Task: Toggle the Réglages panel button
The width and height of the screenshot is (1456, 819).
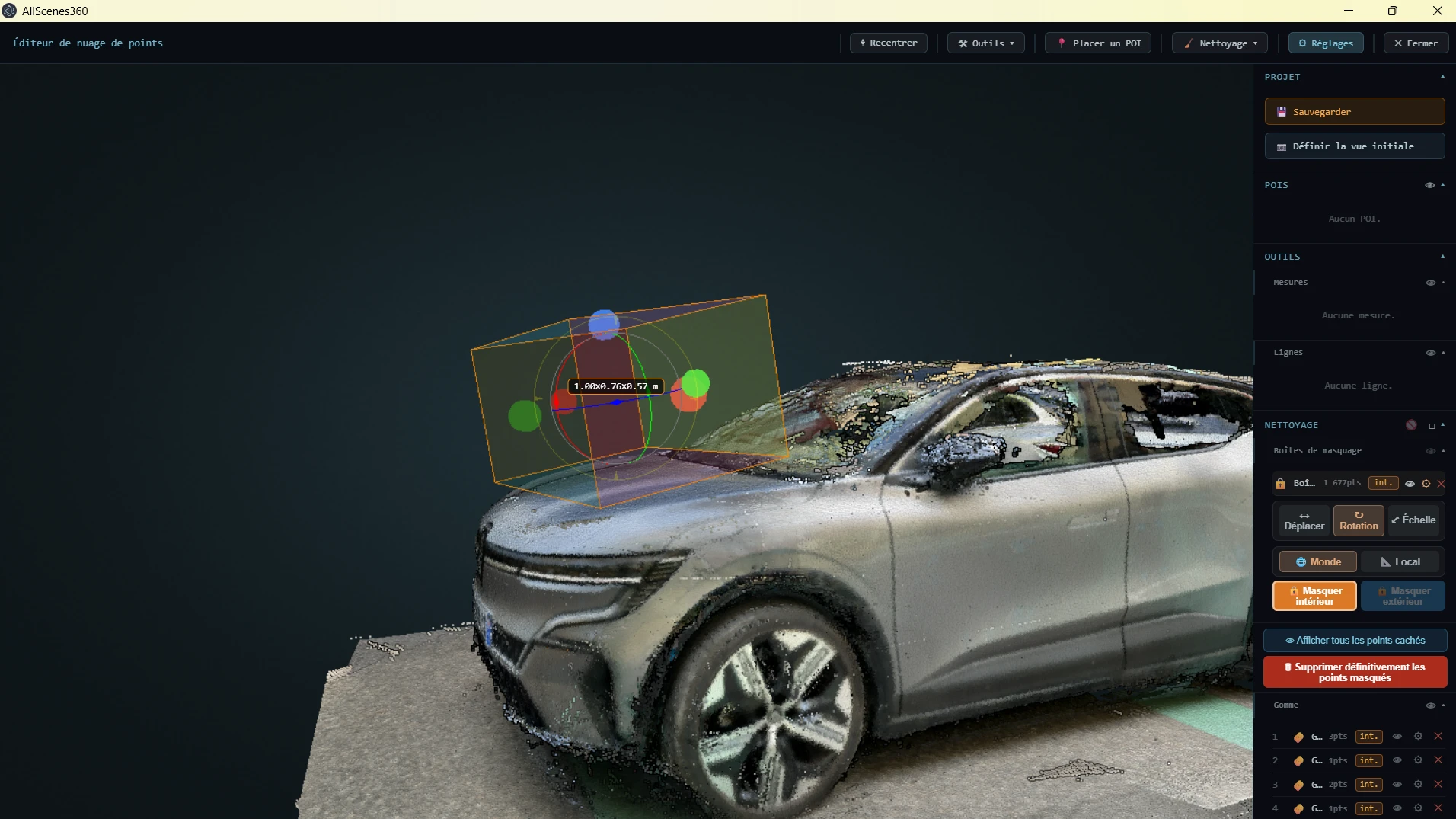Action: click(x=1325, y=43)
